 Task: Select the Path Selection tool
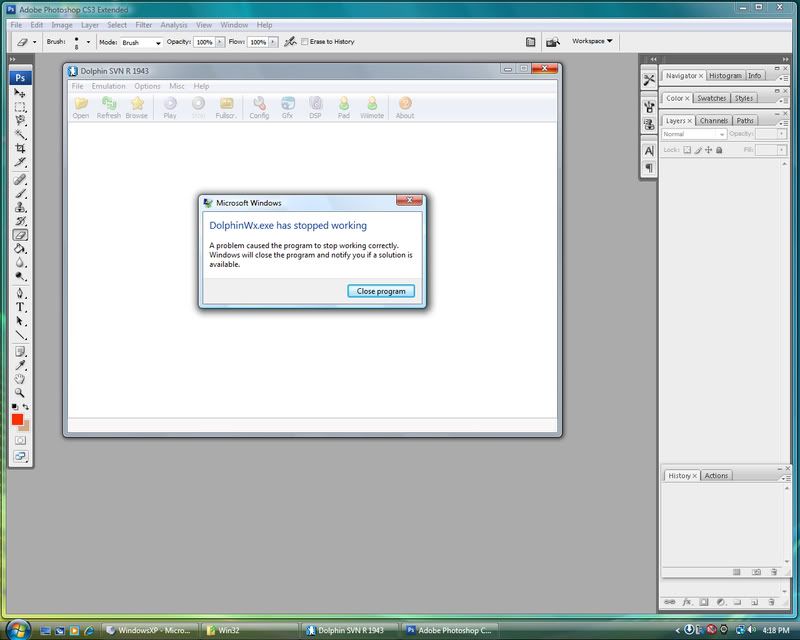click(20, 321)
